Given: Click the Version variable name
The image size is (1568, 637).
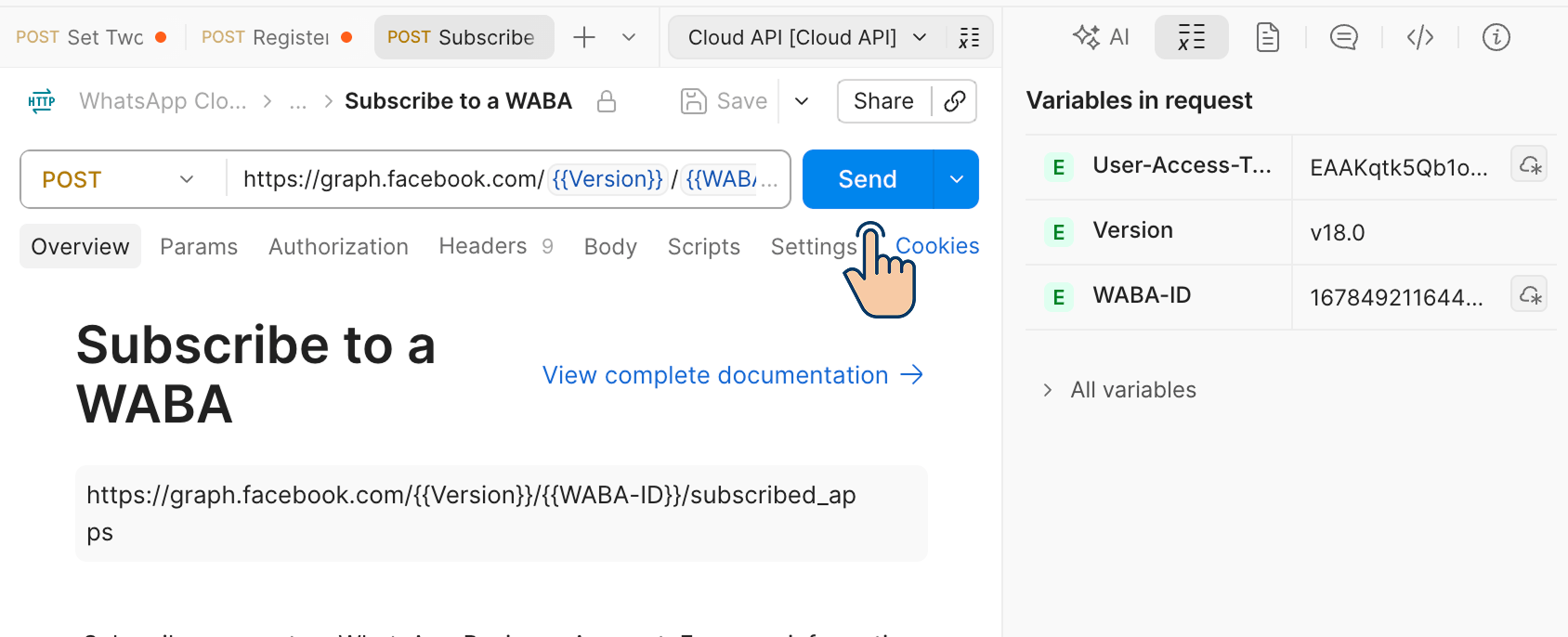Looking at the screenshot, I should (x=1132, y=230).
